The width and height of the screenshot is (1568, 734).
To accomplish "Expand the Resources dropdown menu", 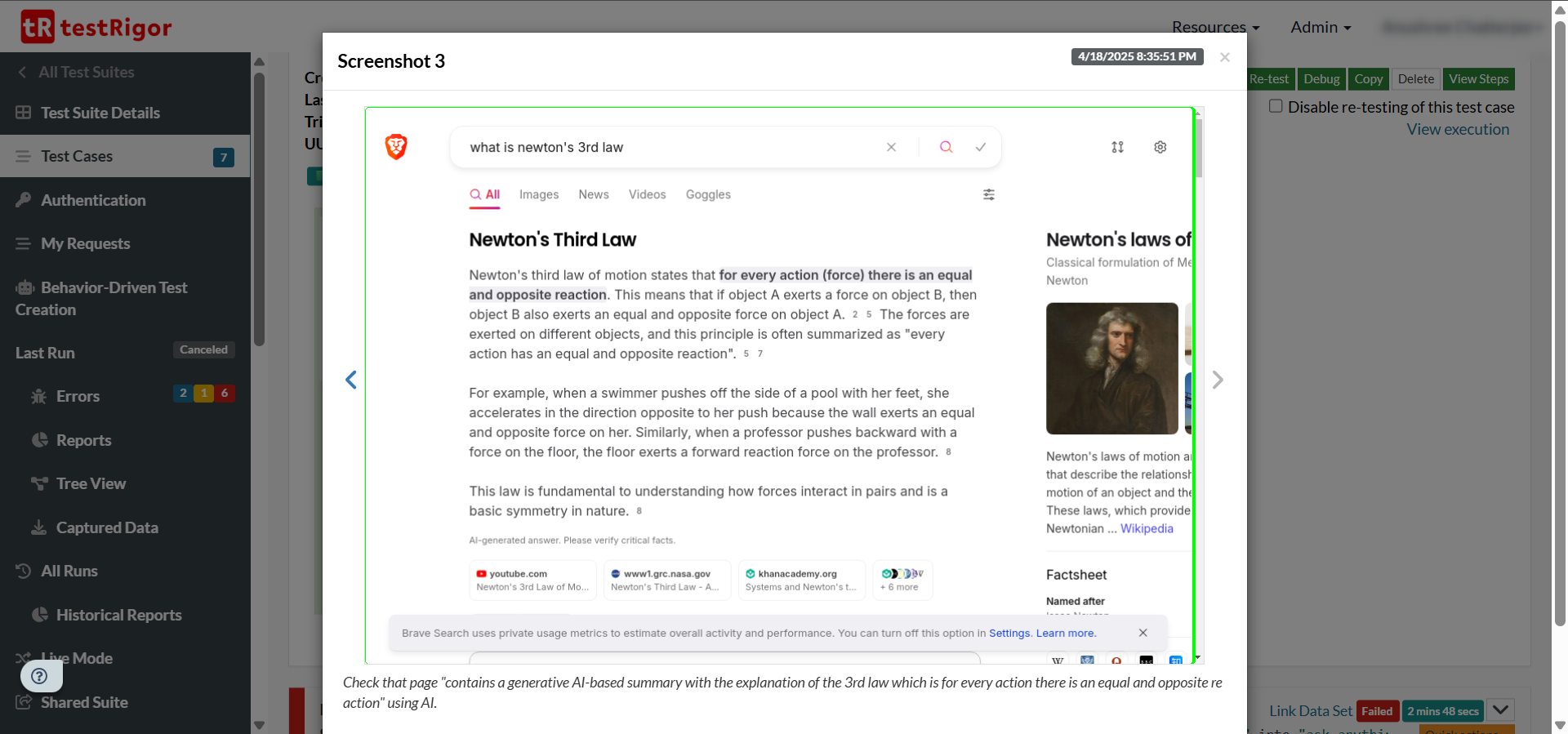I will (x=1215, y=27).
